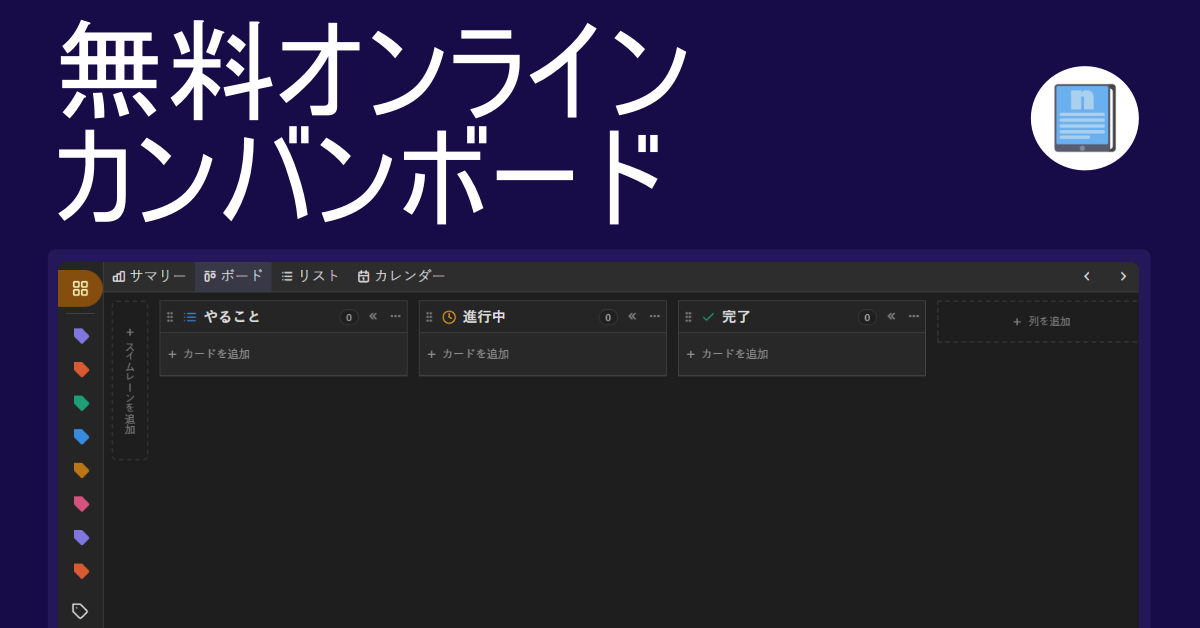The height and width of the screenshot is (628, 1200).
Task: Open the 完了 column options menu
Action: (x=914, y=316)
